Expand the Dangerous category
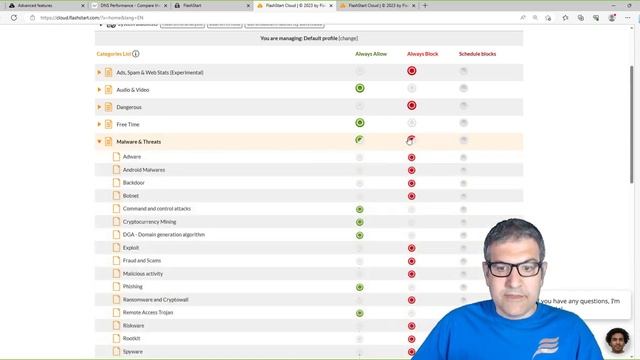Screen dimensions: 640x360 pos(99,107)
